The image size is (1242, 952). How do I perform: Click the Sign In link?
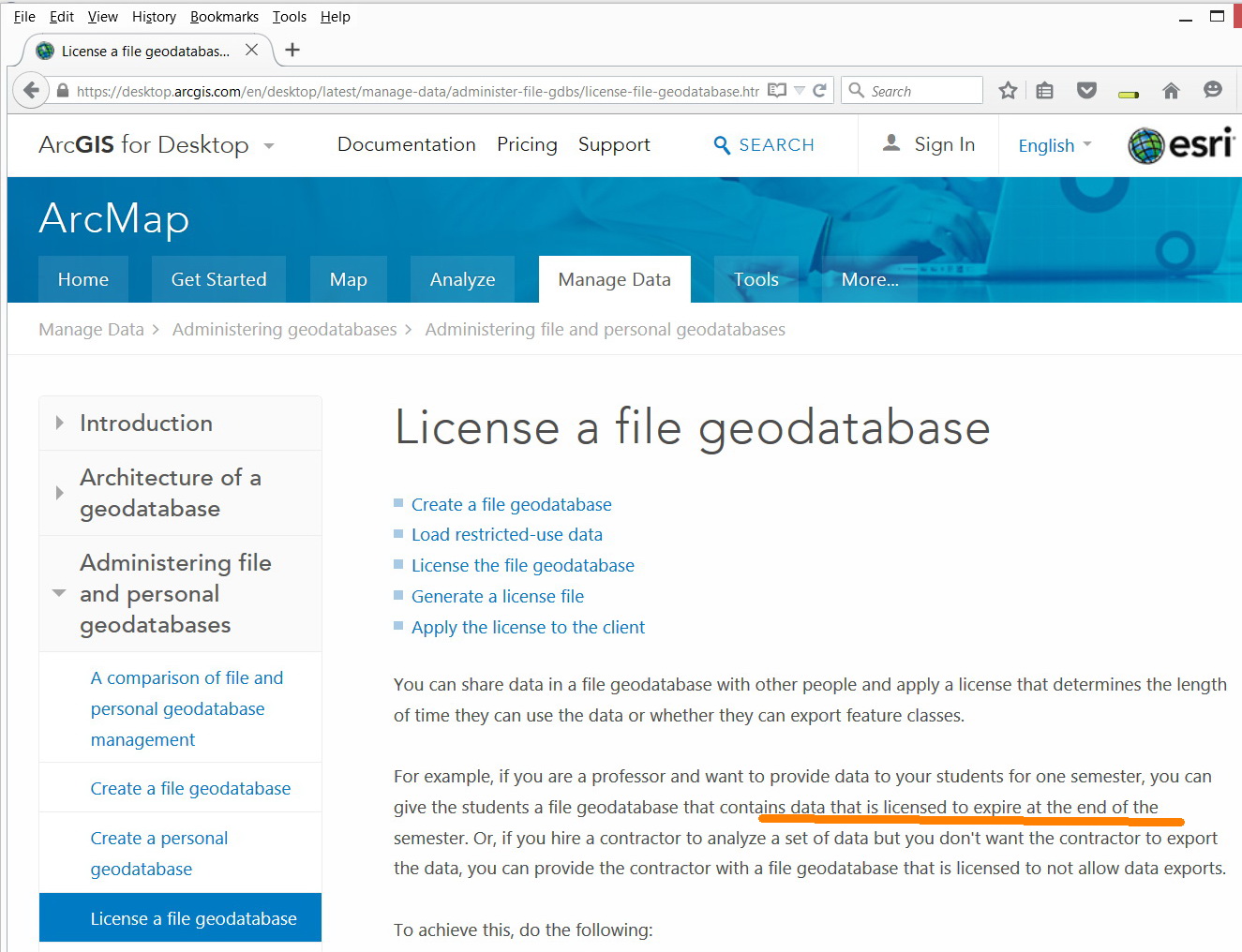tap(945, 144)
